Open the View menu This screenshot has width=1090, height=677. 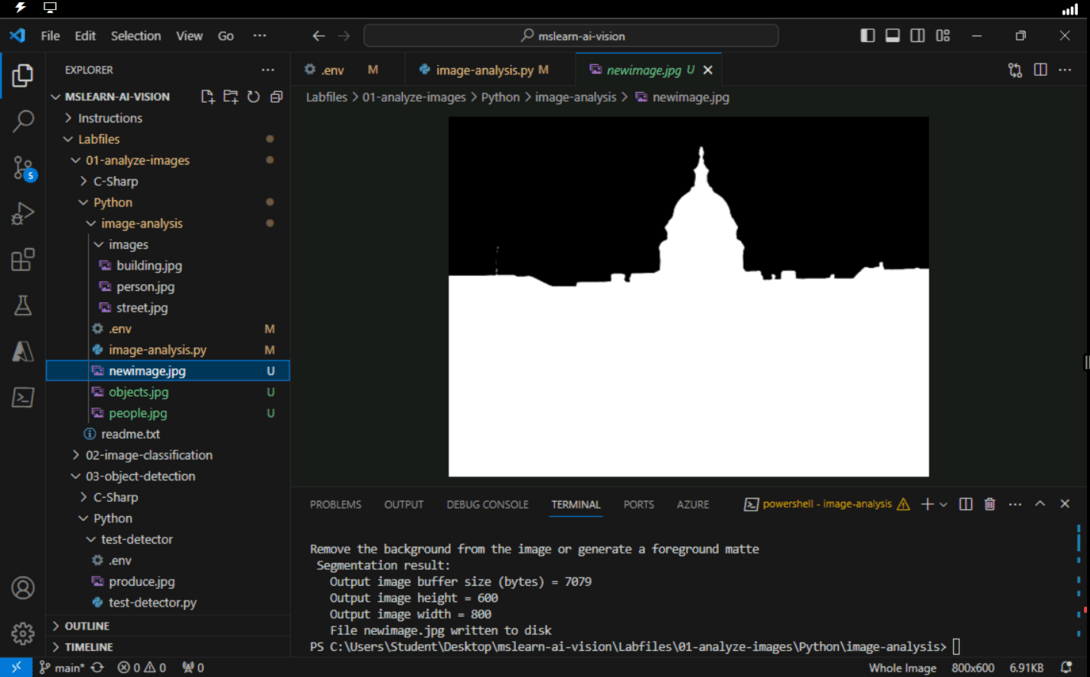point(189,35)
